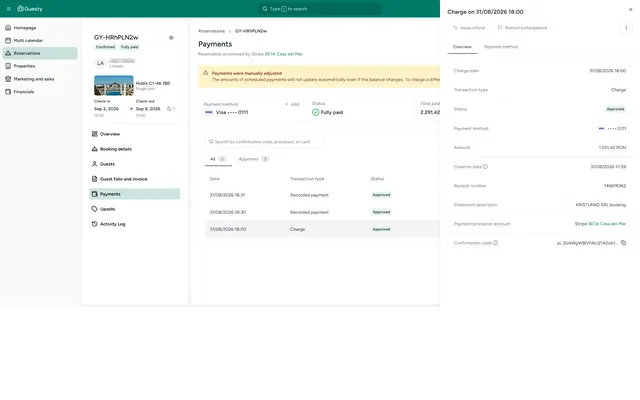
Task: Open the Hubix C1-46 property thumbnail
Action: click(113, 85)
